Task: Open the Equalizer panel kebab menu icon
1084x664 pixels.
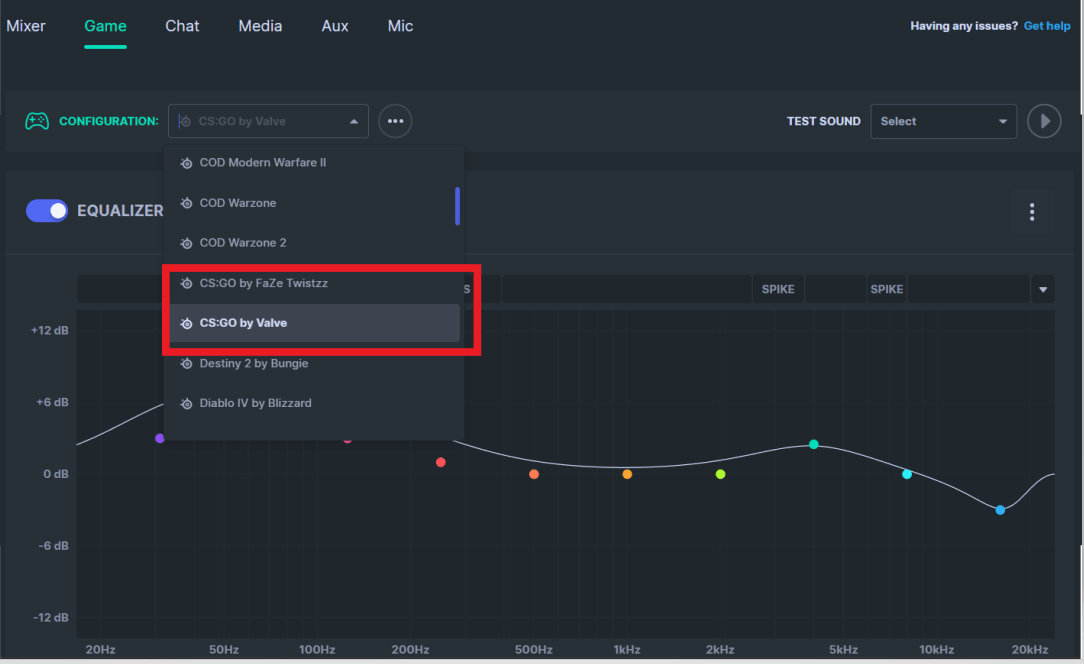Action: click(x=1031, y=212)
